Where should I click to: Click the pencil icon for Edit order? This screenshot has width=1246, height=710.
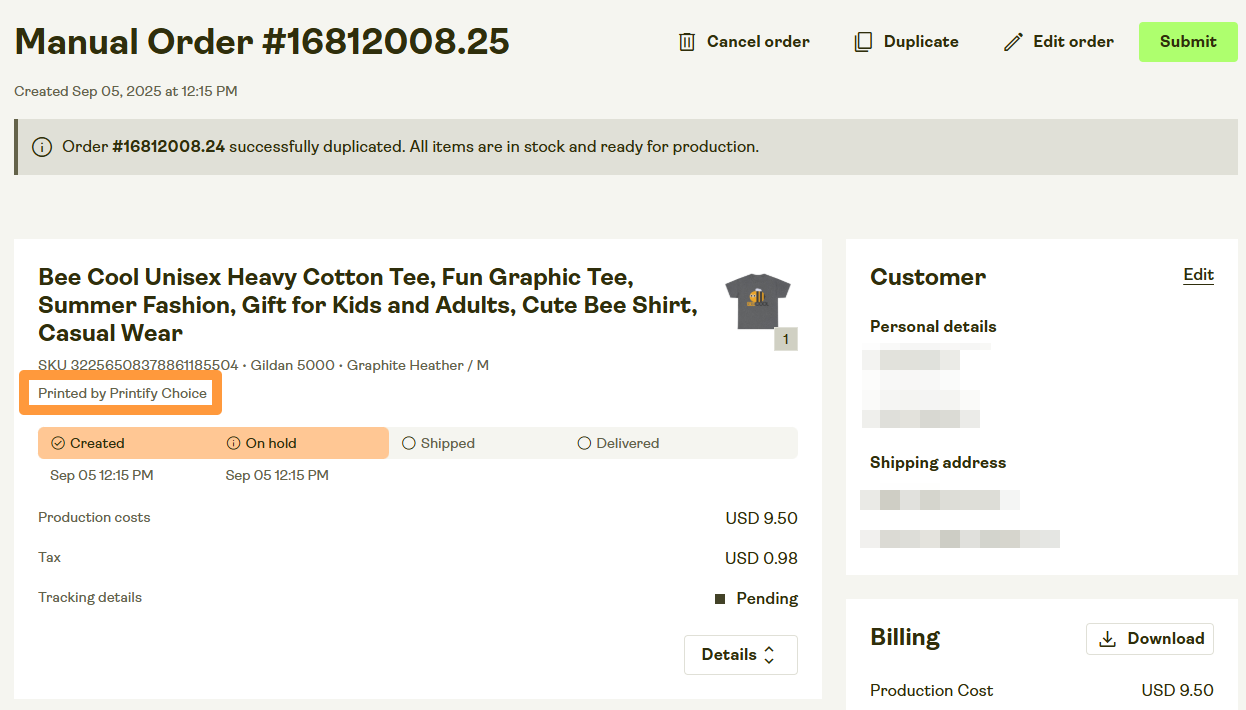point(1014,42)
